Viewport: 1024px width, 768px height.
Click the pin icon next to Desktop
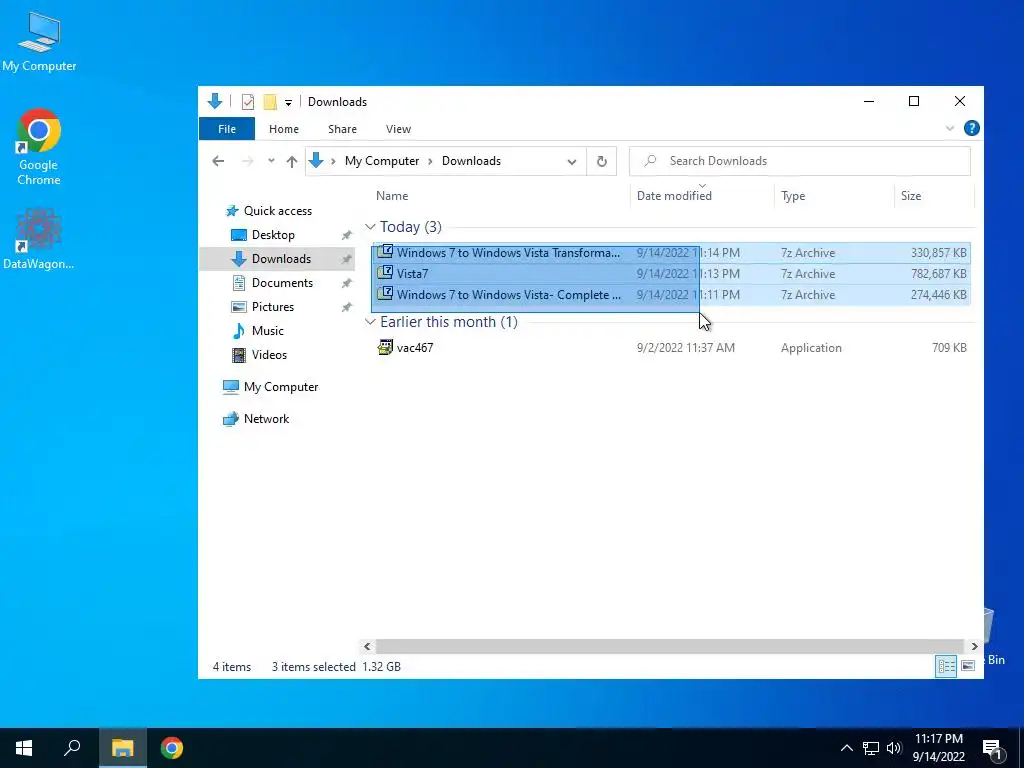pos(346,235)
